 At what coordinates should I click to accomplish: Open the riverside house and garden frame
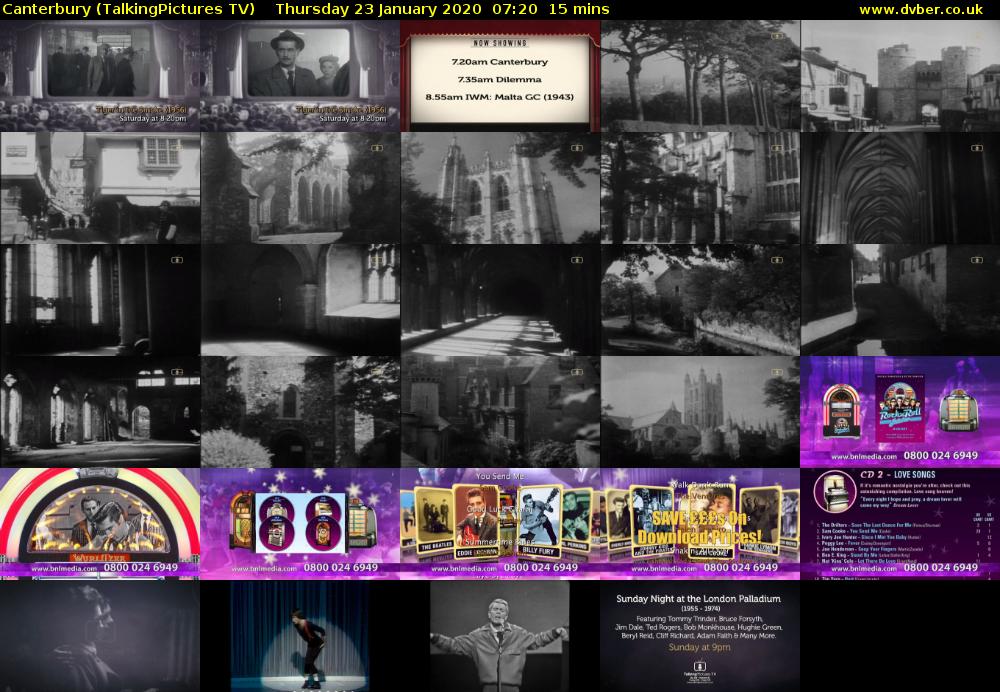[700, 300]
